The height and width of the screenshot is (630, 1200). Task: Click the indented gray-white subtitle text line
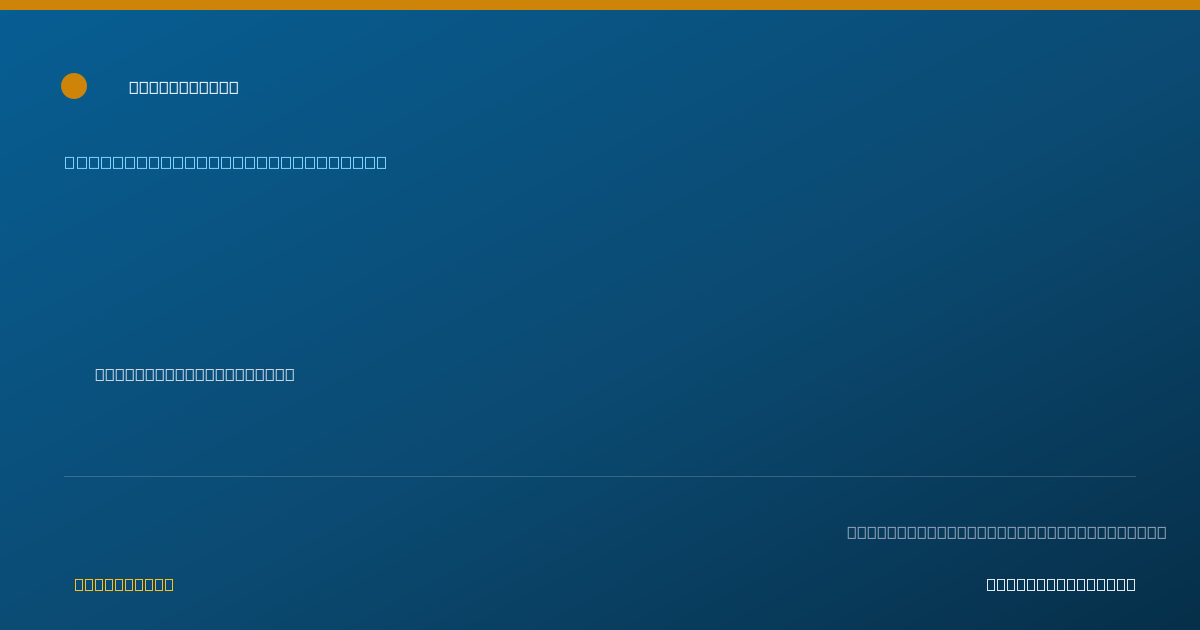click(x=195, y=374)
